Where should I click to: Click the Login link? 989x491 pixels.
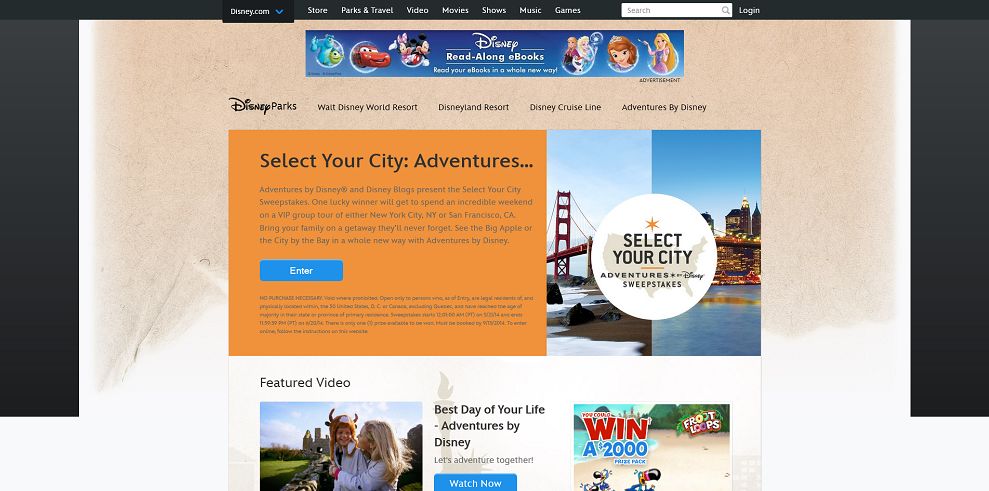749,10
